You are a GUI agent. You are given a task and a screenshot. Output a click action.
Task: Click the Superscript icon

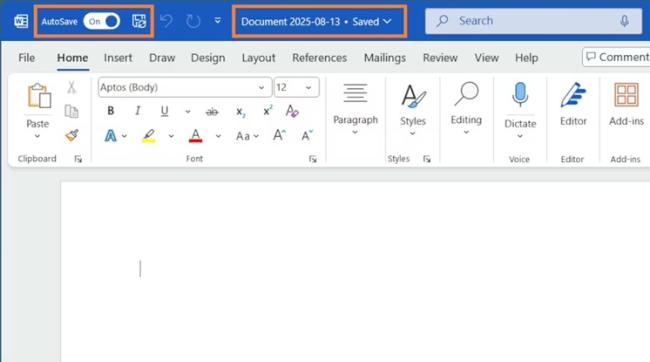pos(268,111)
